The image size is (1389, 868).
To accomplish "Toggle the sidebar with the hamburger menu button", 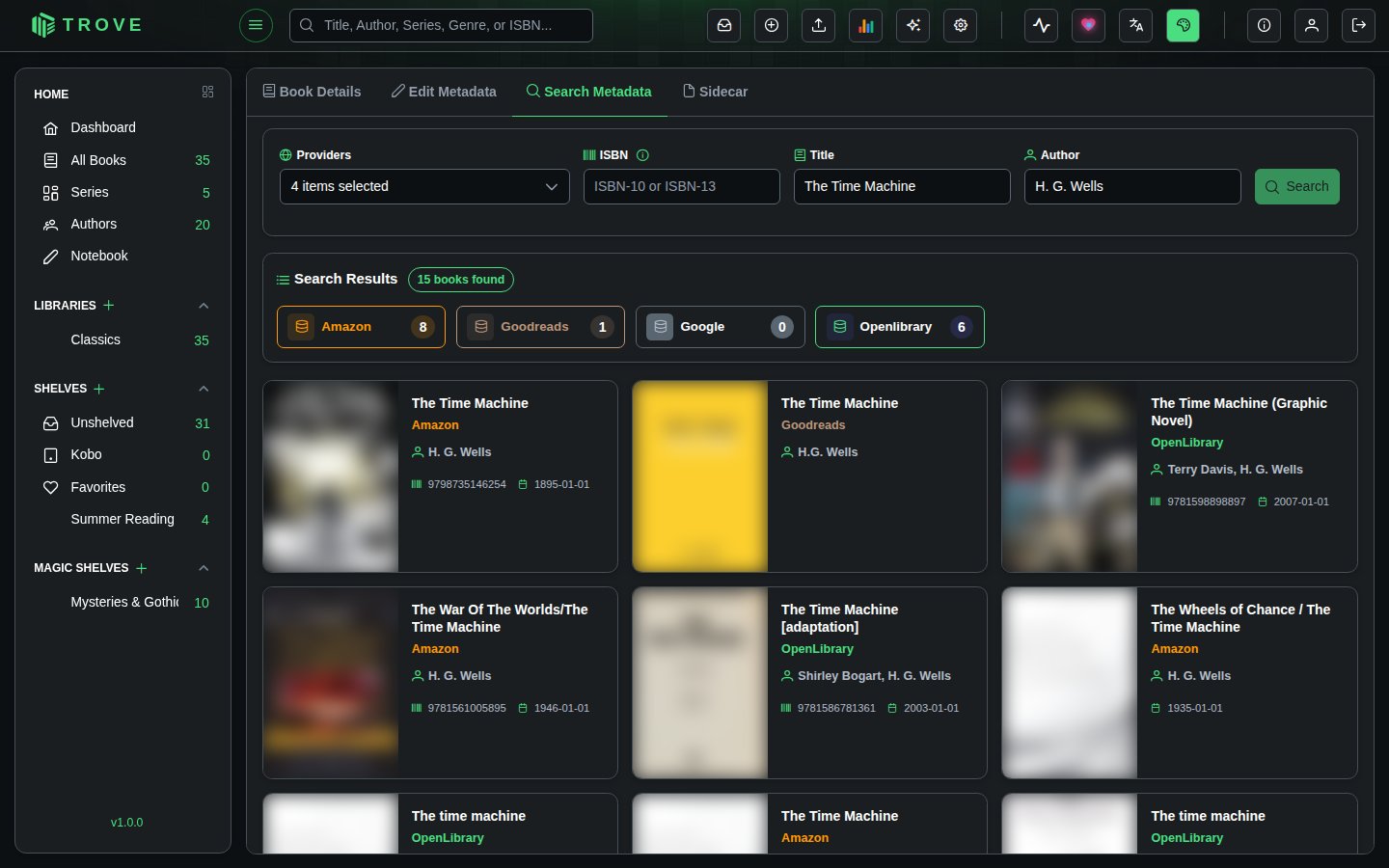I will tap(256, 25).
